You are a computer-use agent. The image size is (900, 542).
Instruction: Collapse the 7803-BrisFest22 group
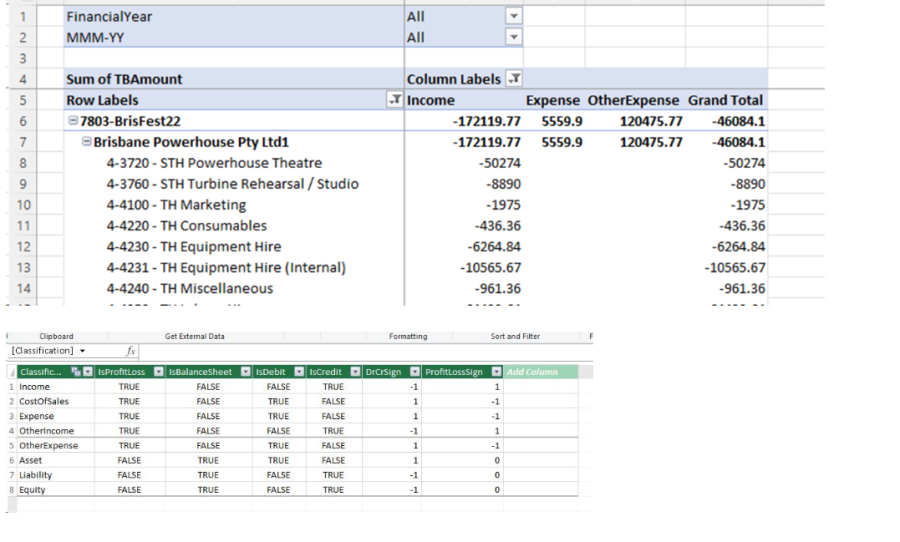(x=73, y=121)
